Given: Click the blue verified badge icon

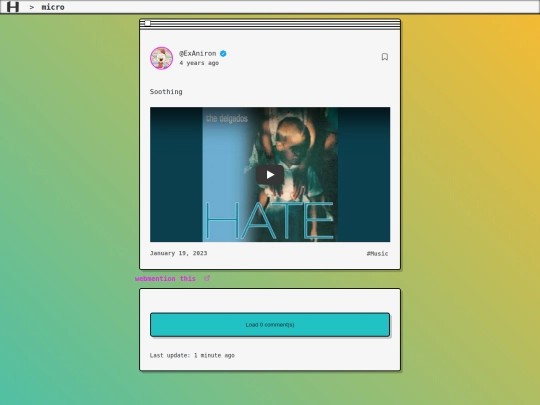Looking at the screenshot, I should point(223,53).
